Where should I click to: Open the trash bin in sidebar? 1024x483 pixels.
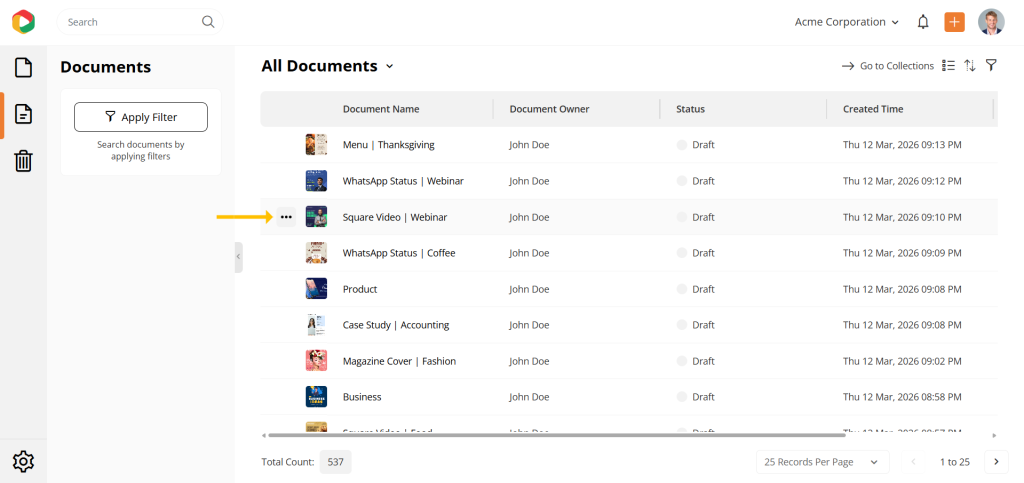point(23,160)
